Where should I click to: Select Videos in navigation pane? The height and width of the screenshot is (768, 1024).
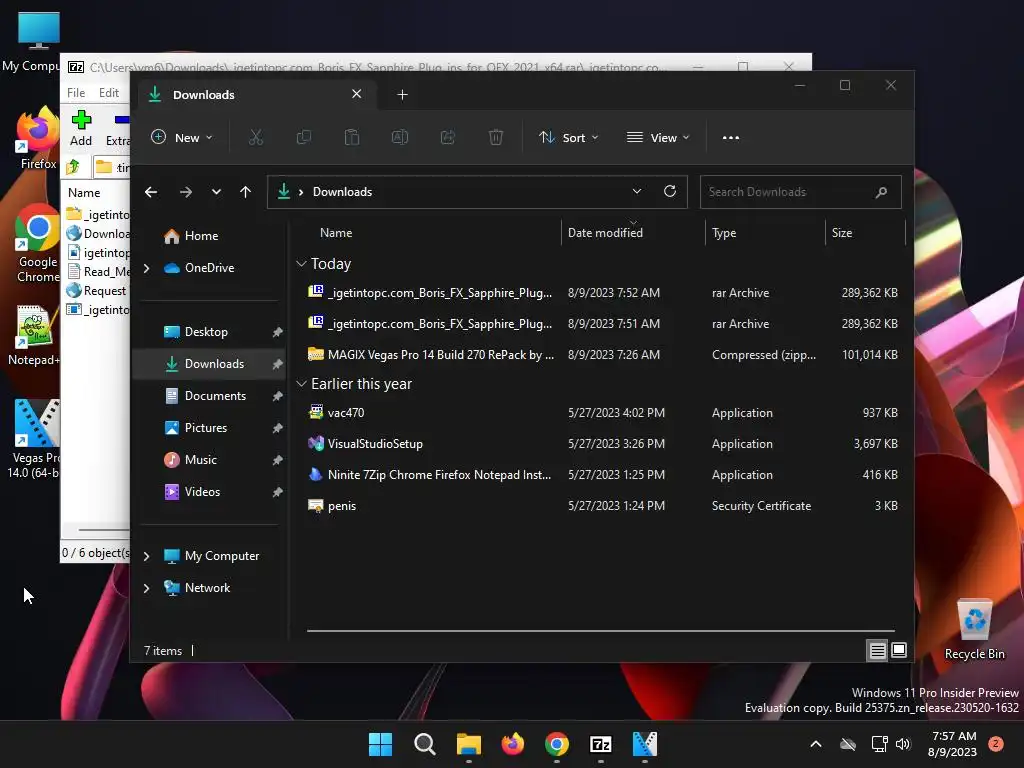[210, 492]
